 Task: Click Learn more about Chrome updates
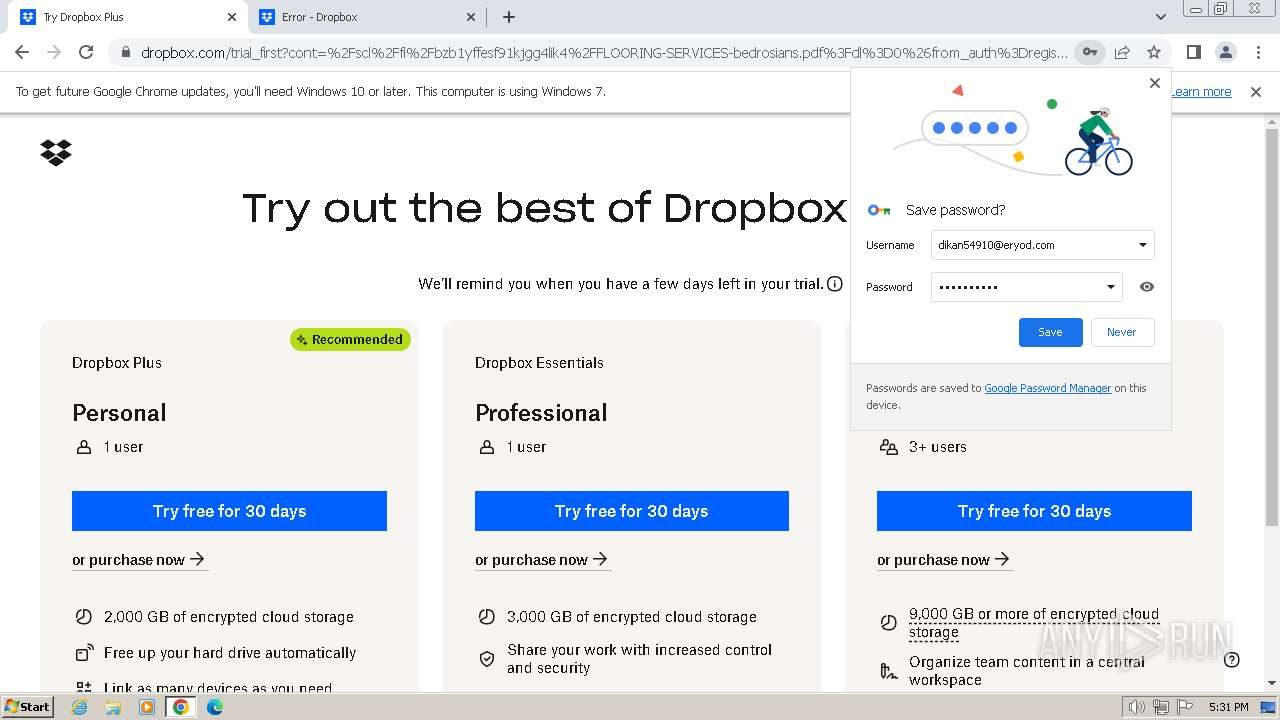pyautogui.click(x=1202, y=92)
